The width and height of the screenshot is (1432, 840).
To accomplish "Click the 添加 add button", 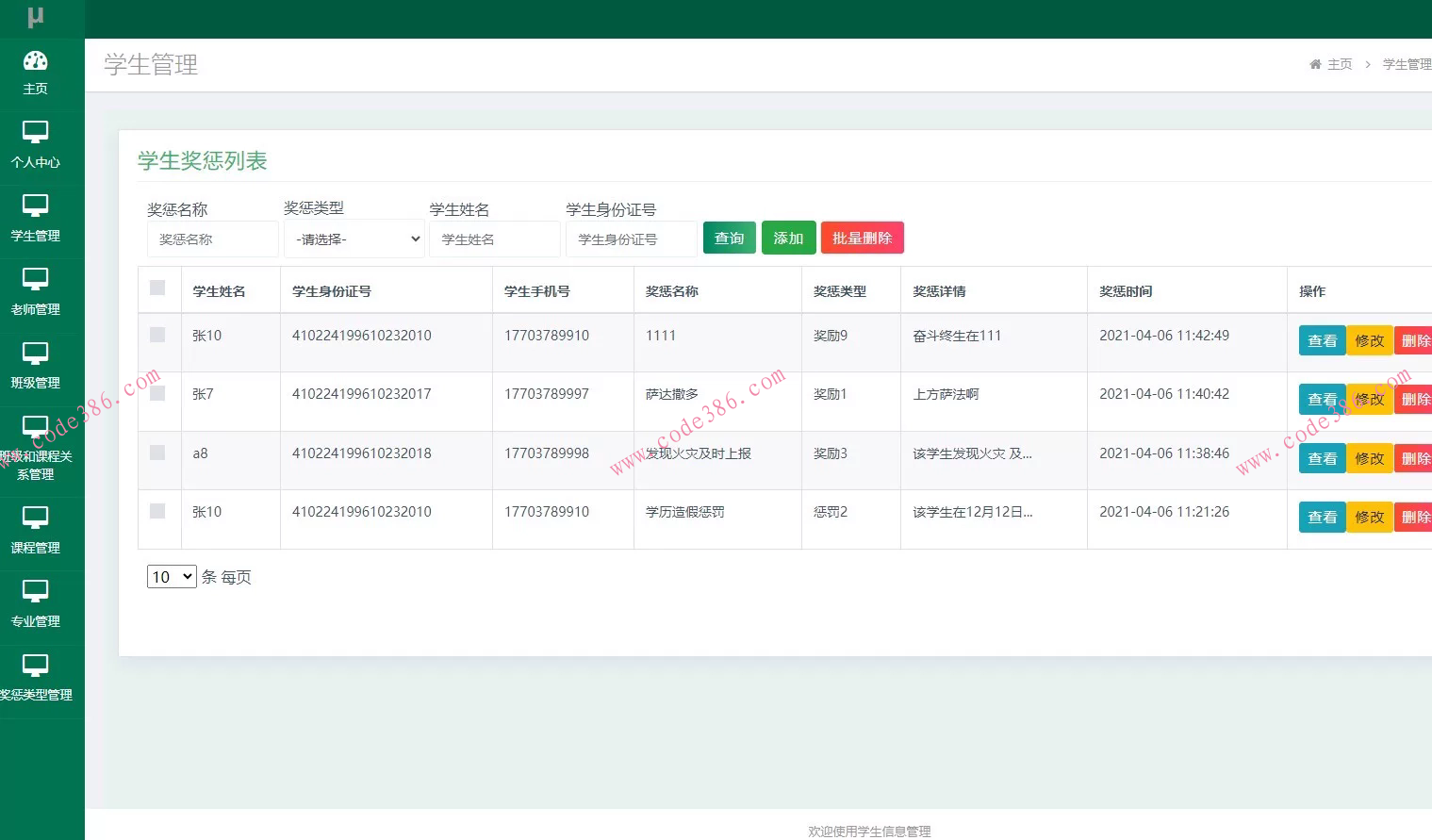I will coord(788,239).
